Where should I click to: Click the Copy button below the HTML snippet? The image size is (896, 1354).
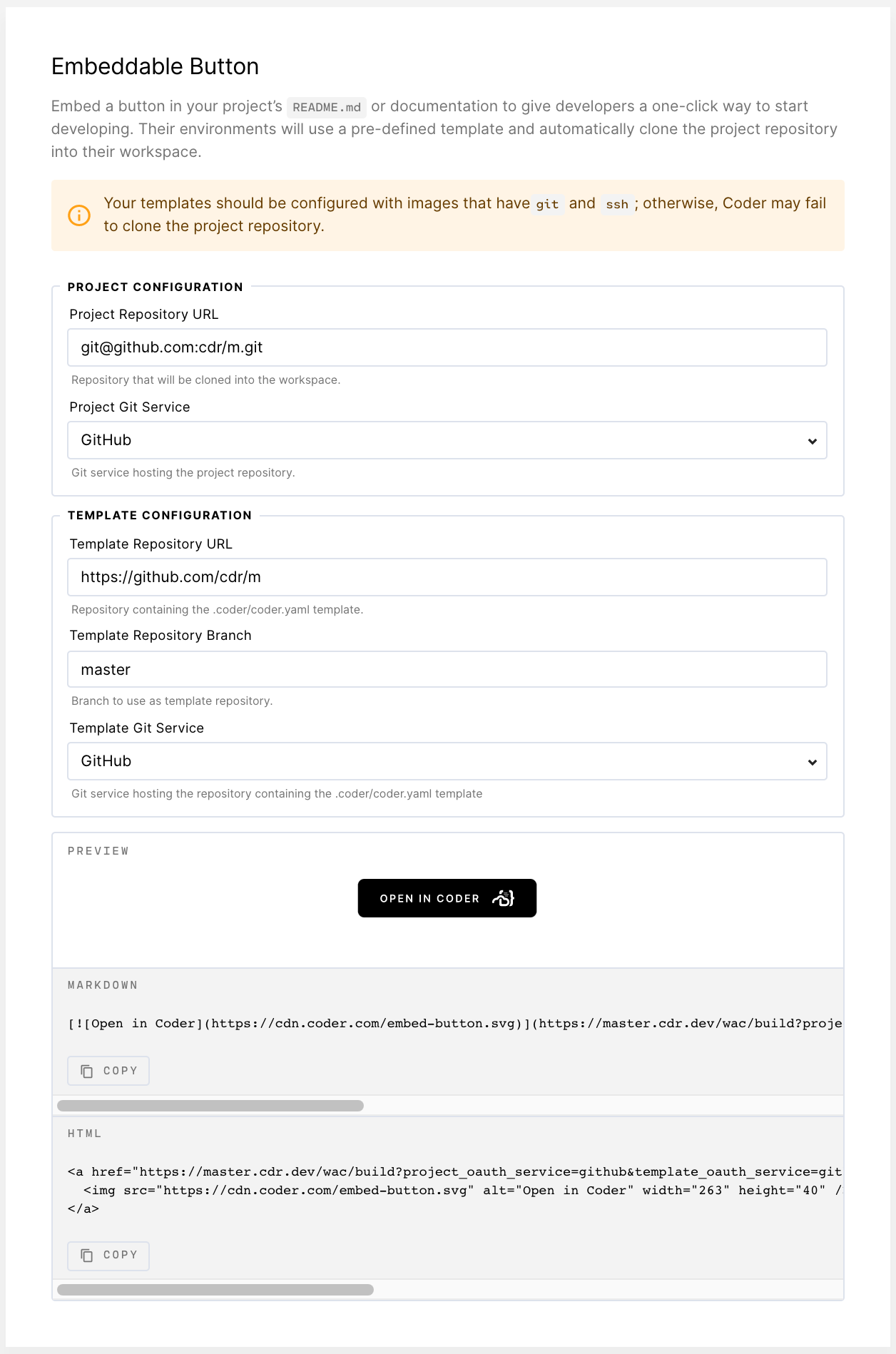click(x=108, y=1256)
